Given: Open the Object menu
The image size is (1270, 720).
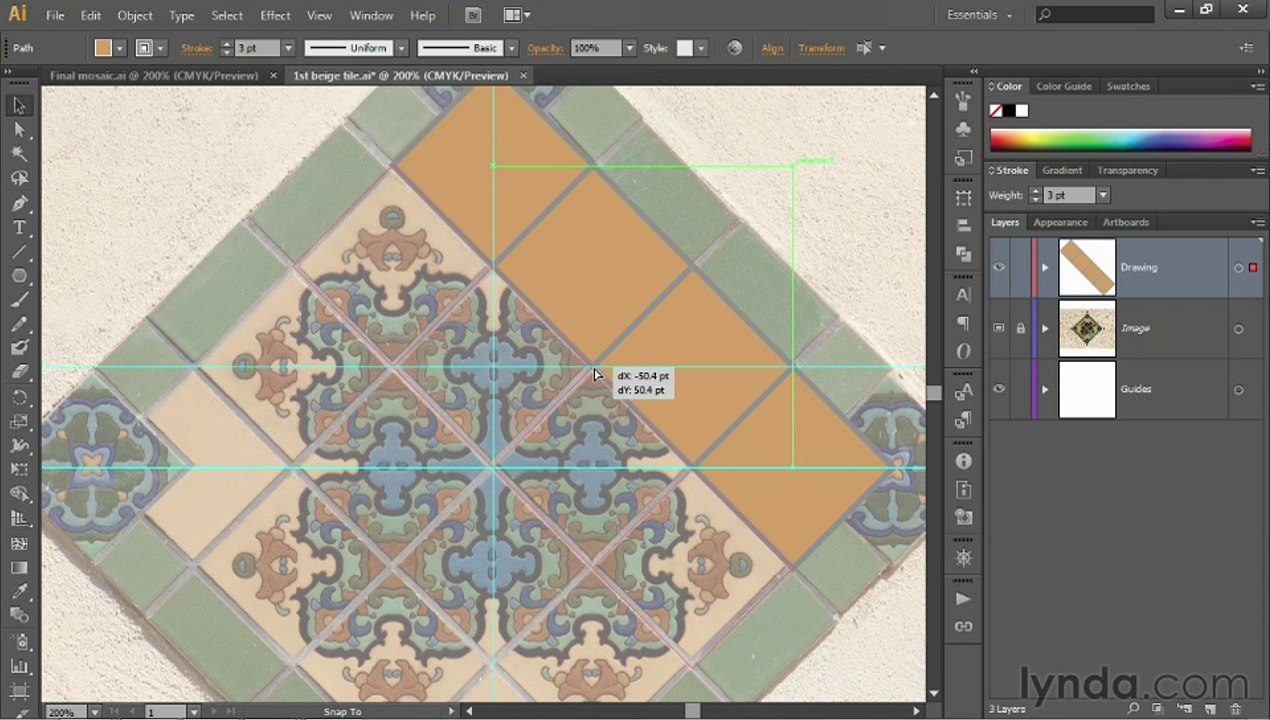Looking at the screenshot, I should (x=135, y=15).
